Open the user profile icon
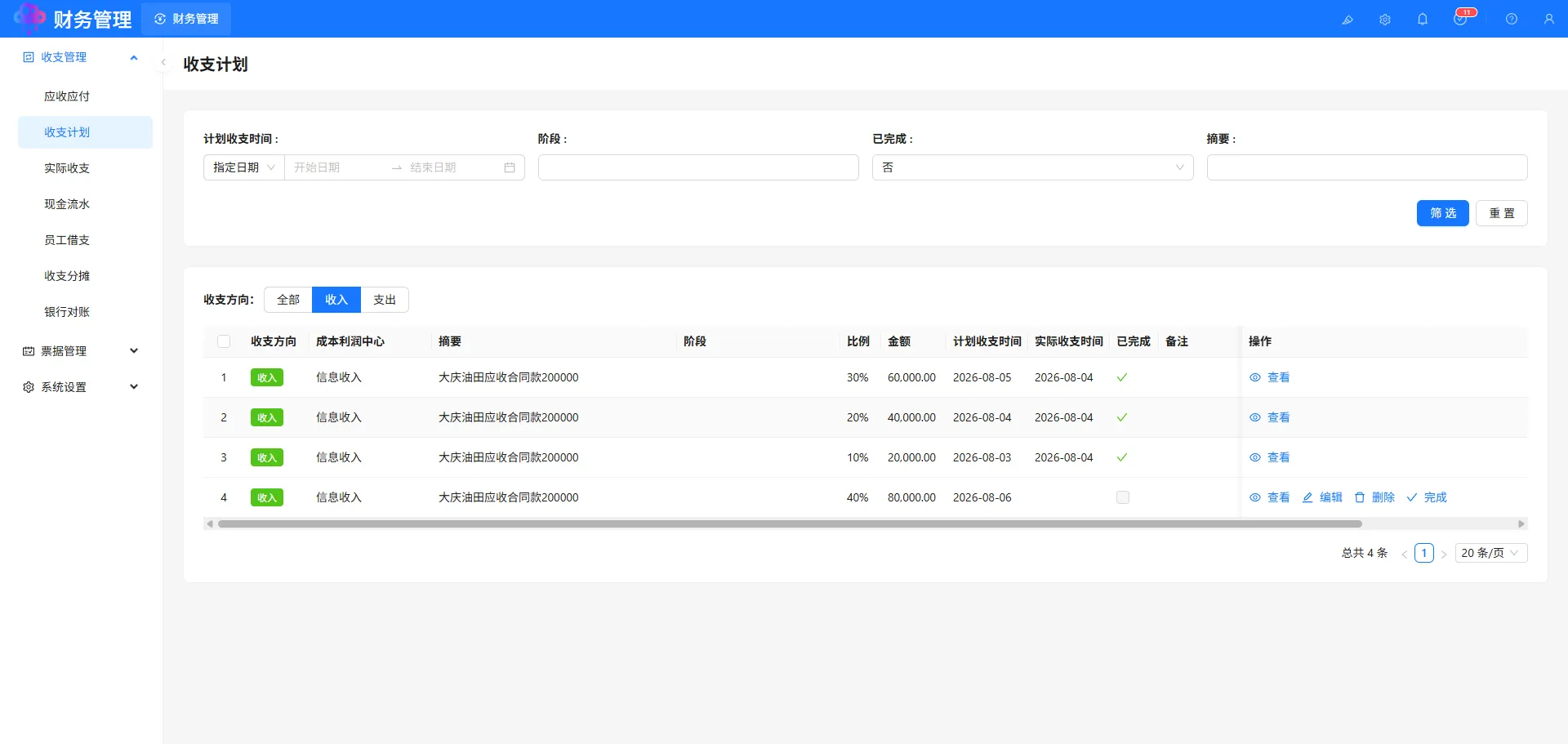Image resolution: width=1568 pixels, height=744 pixels. (1549, 20)
